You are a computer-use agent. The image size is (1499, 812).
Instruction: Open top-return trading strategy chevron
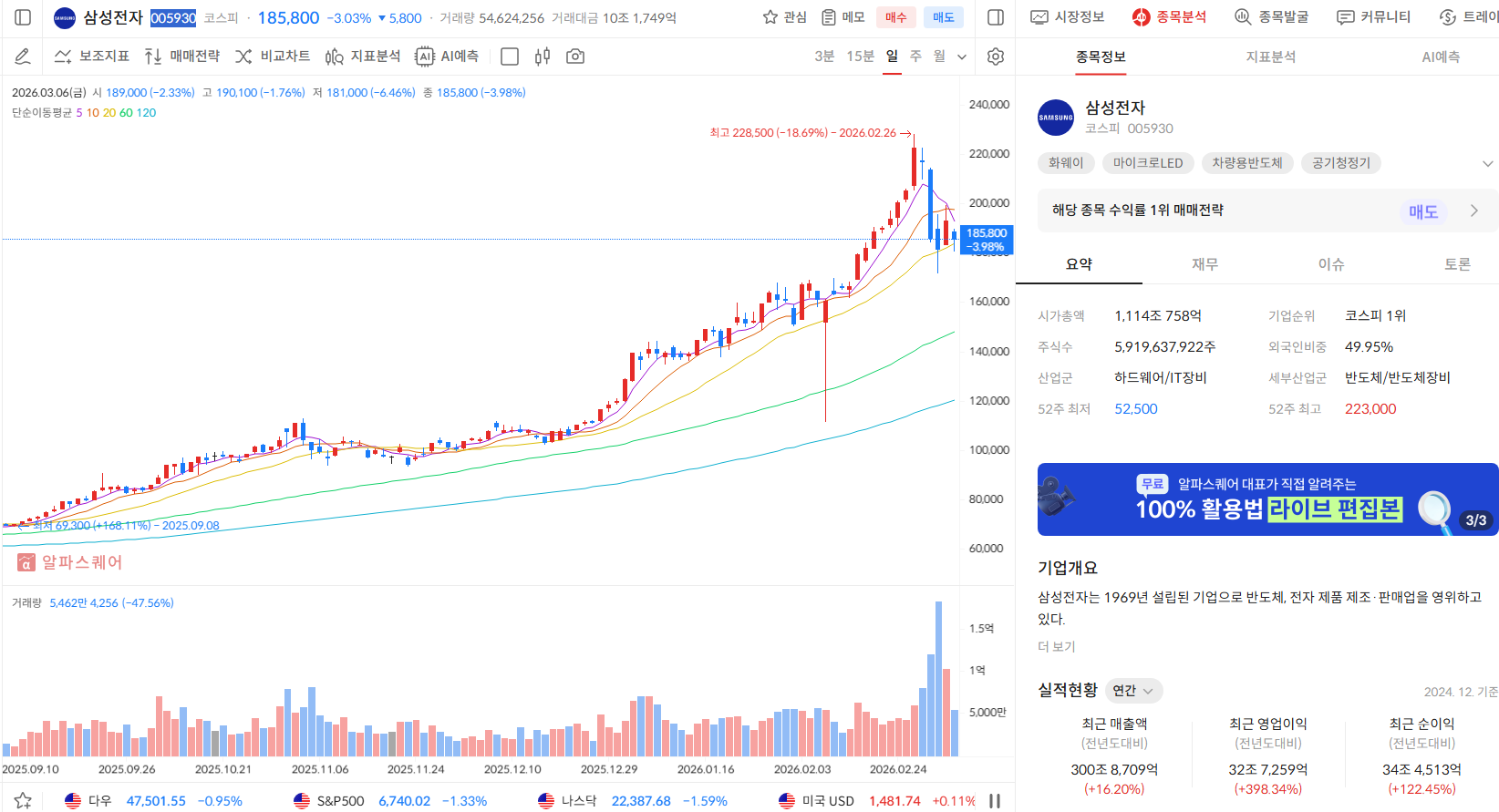(x=1474, y=211)
